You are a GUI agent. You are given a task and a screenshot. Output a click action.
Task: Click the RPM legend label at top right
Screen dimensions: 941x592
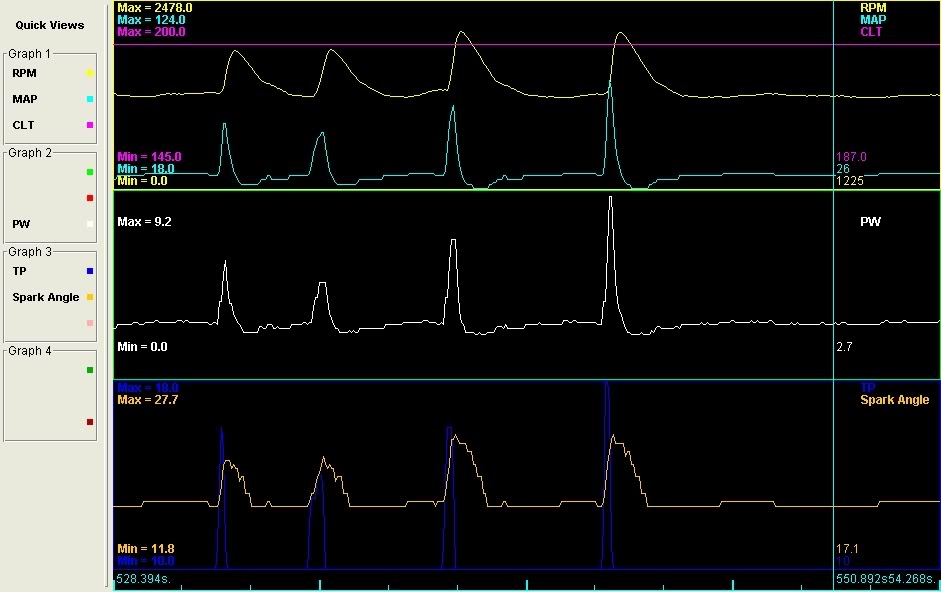coord(873,8)
